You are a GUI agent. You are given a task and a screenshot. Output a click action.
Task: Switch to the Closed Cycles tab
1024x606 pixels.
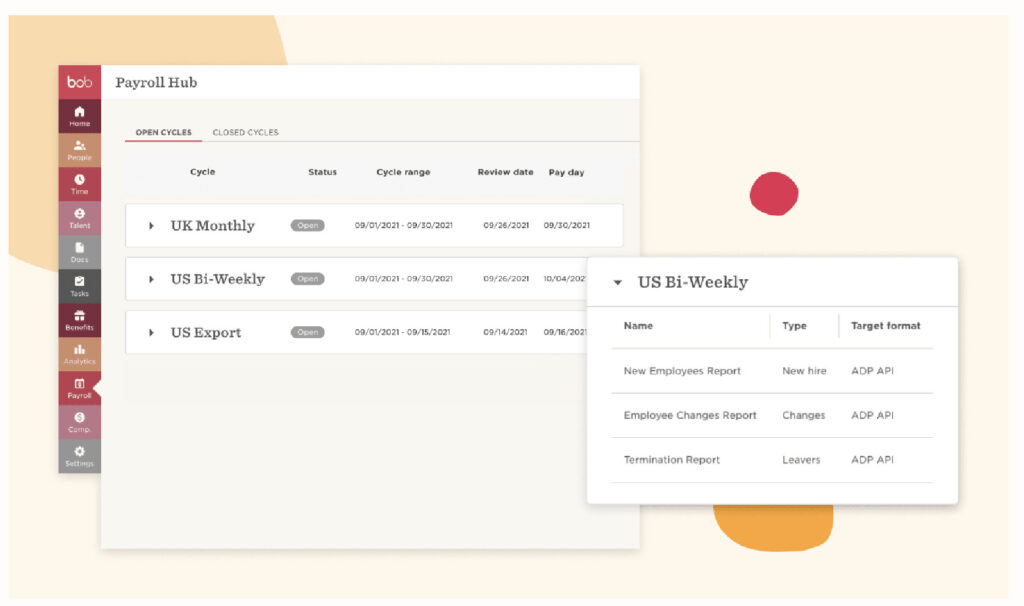click(x=245, y=132)
